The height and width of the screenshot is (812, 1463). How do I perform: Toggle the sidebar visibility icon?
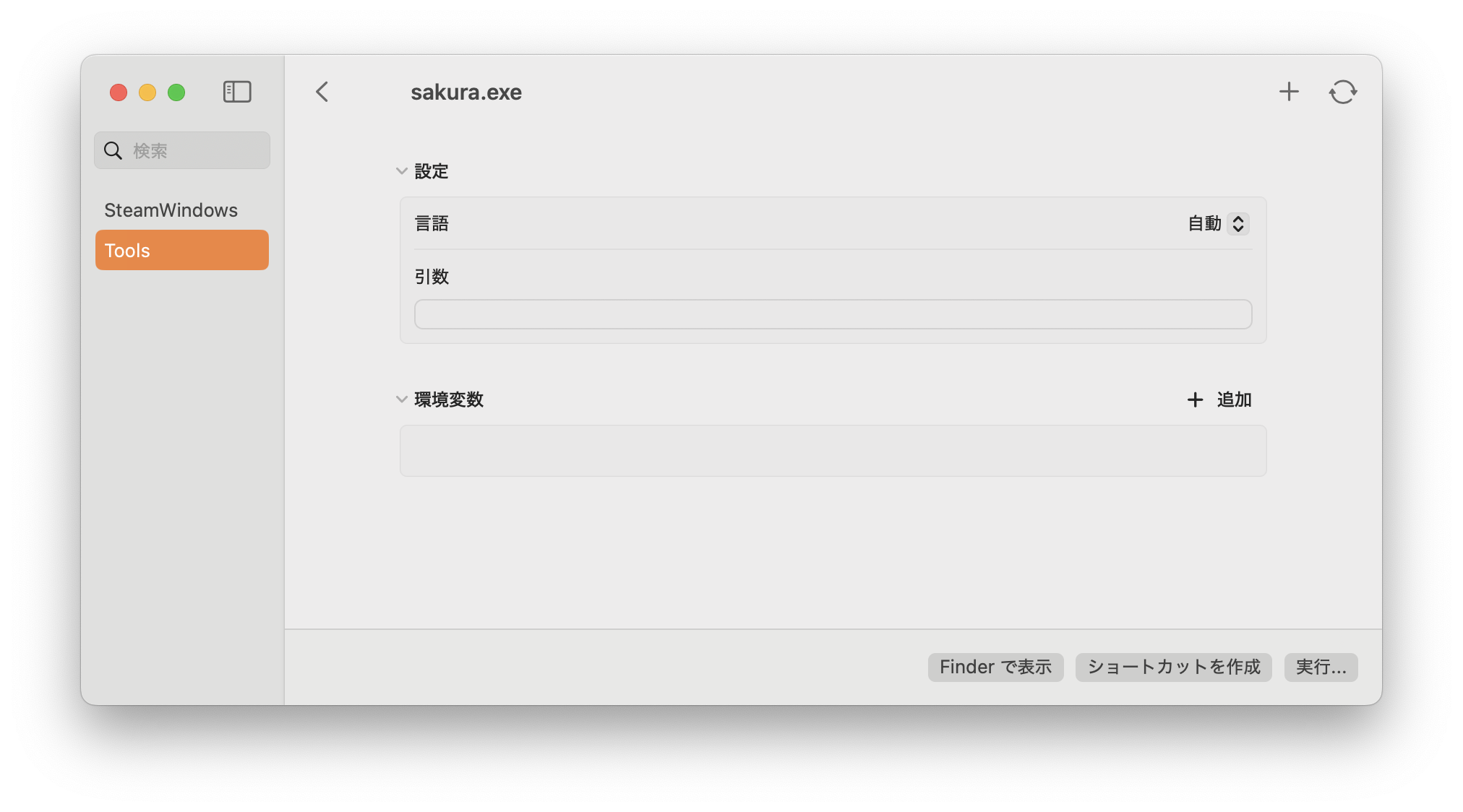[x=237, y=92]
